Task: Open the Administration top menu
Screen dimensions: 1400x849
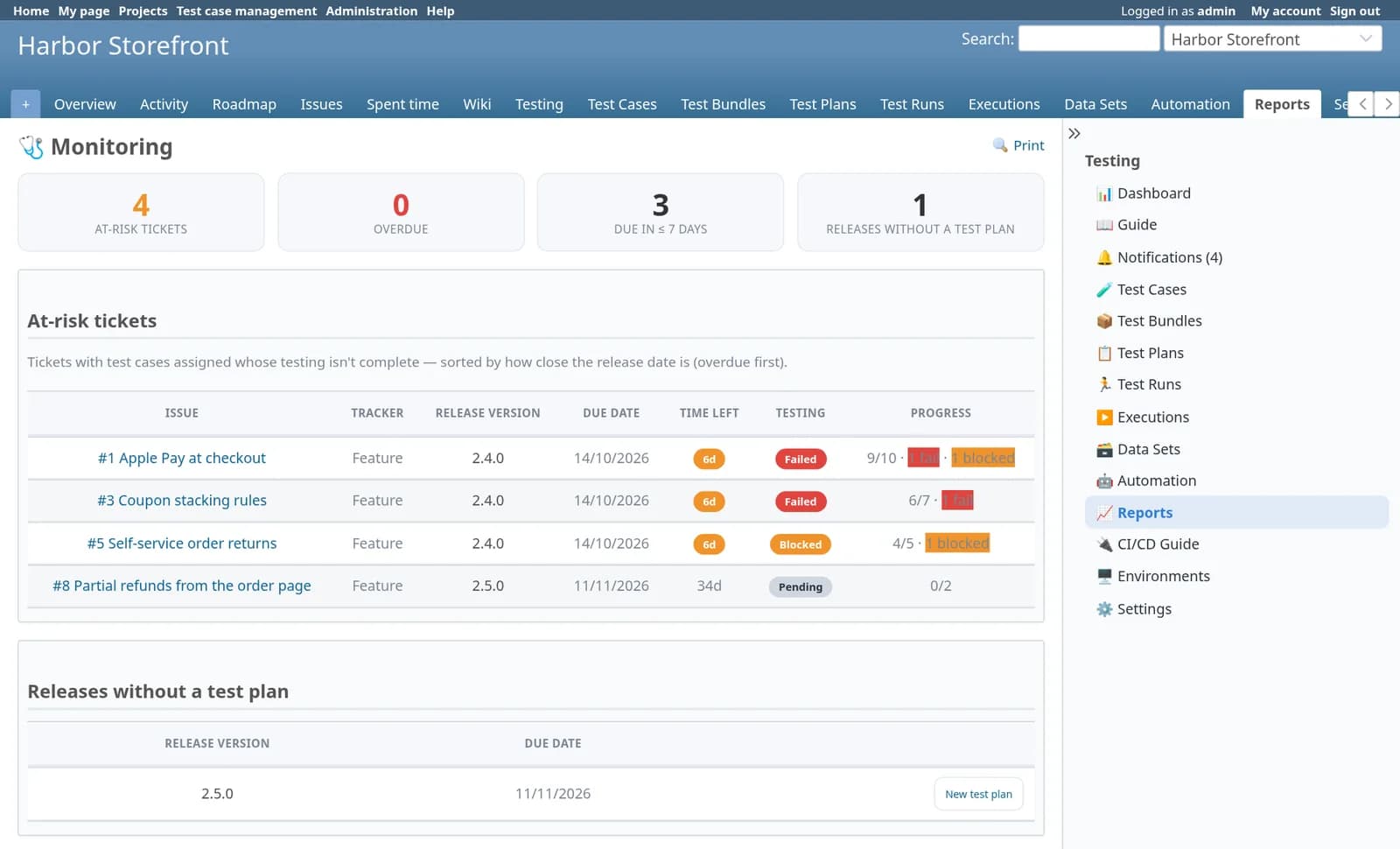Action: [x=372, y=11]
